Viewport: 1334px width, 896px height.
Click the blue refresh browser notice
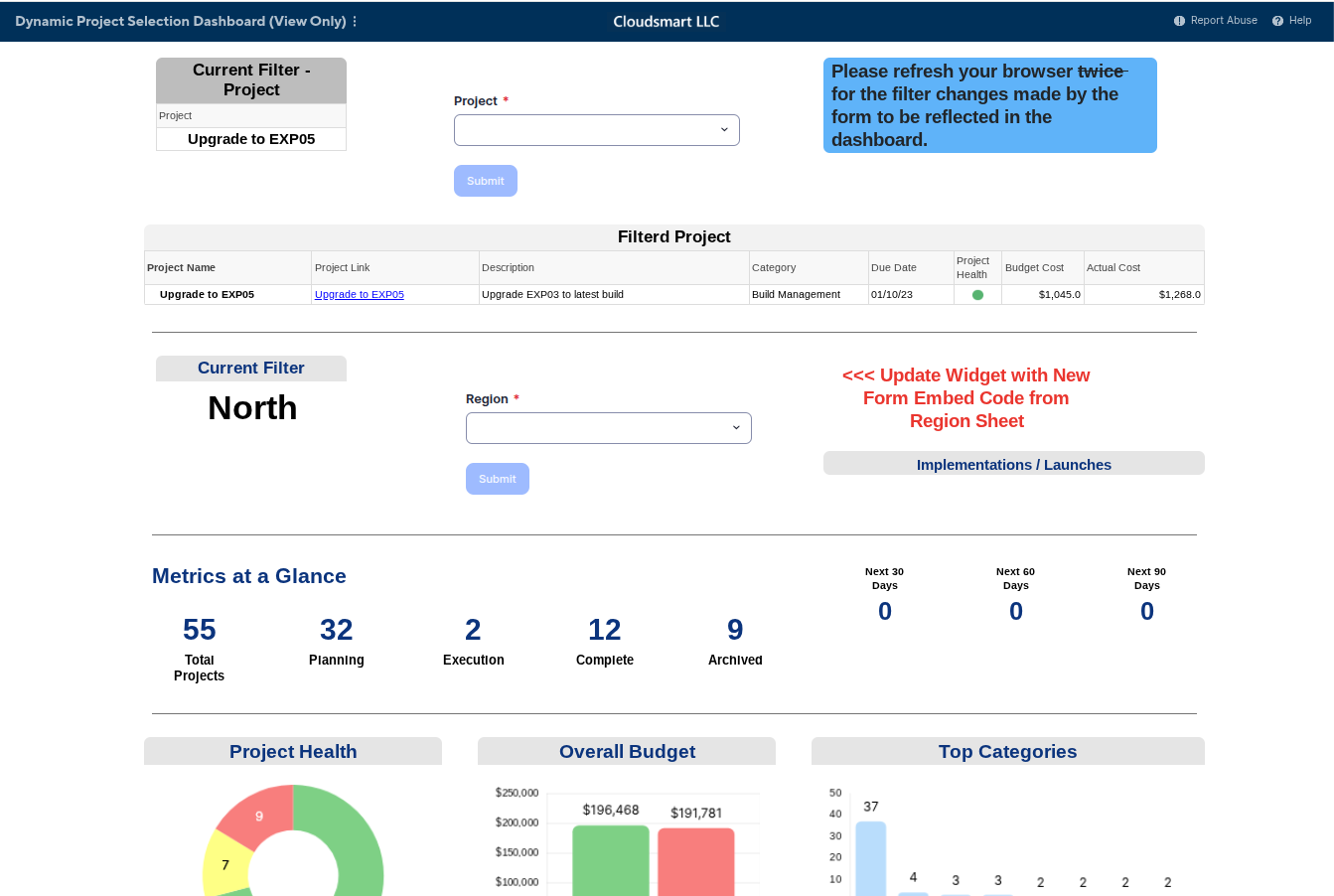[x=990, y=105]
